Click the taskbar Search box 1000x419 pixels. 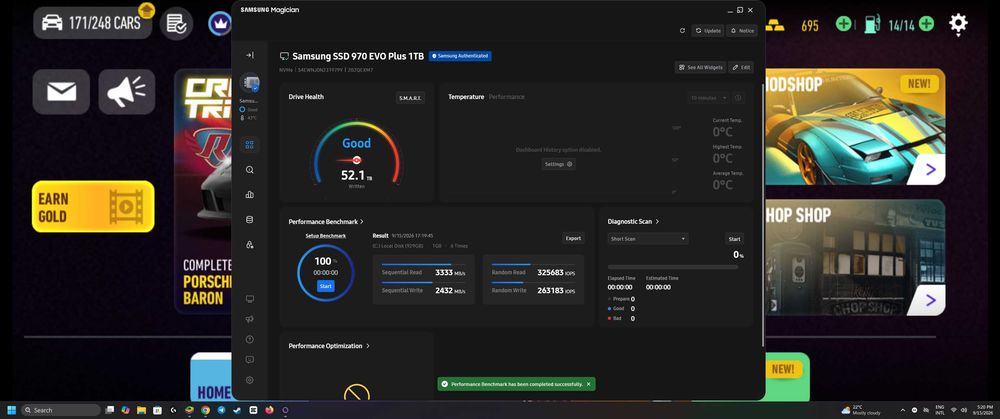pyautogui.click(x=61, y=410)
